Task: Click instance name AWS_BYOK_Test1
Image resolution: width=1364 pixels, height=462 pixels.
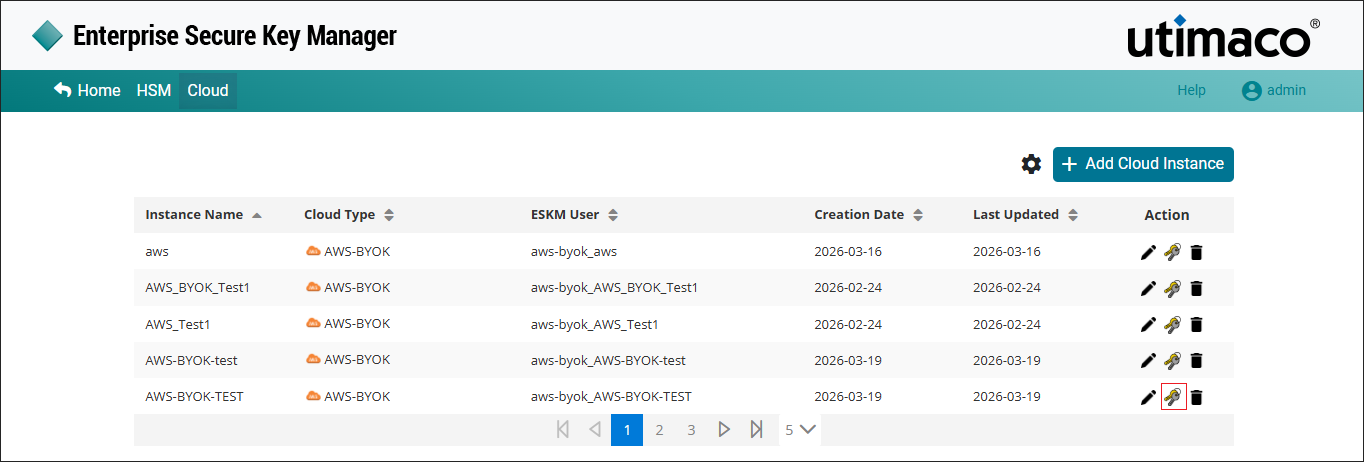Action: pos(197,288)
